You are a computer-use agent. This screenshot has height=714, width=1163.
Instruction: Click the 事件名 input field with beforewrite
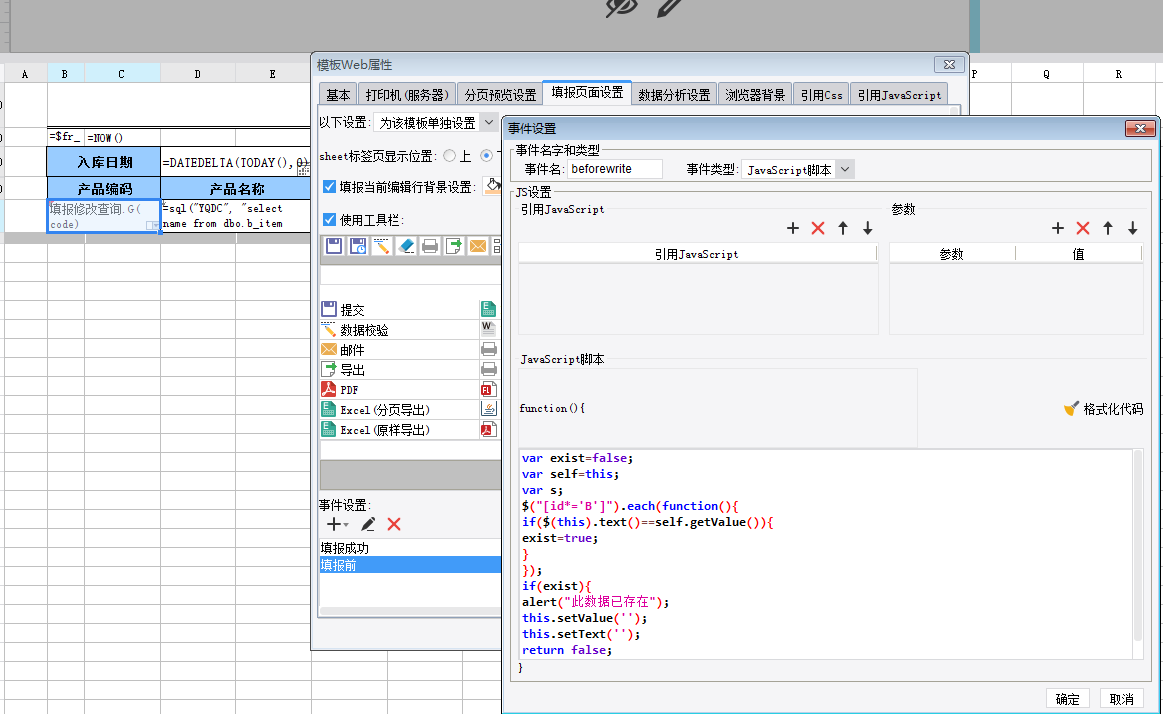pyautogui.click(x=614, y=169)
